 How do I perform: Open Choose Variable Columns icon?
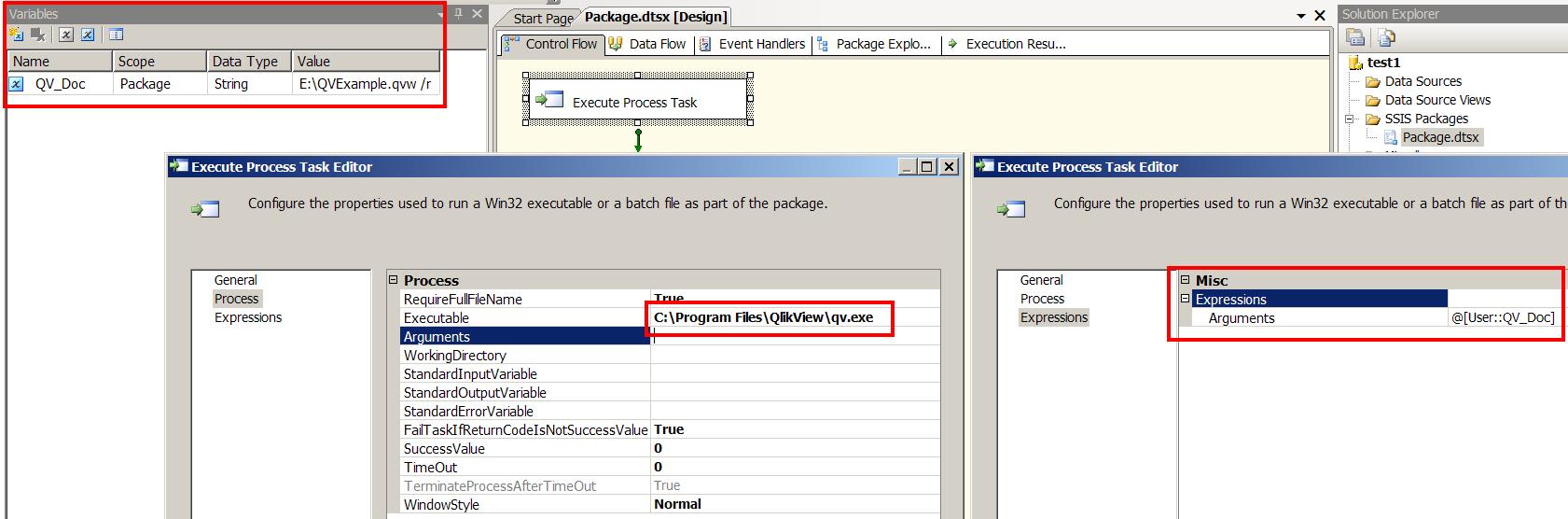click(117, 35)
